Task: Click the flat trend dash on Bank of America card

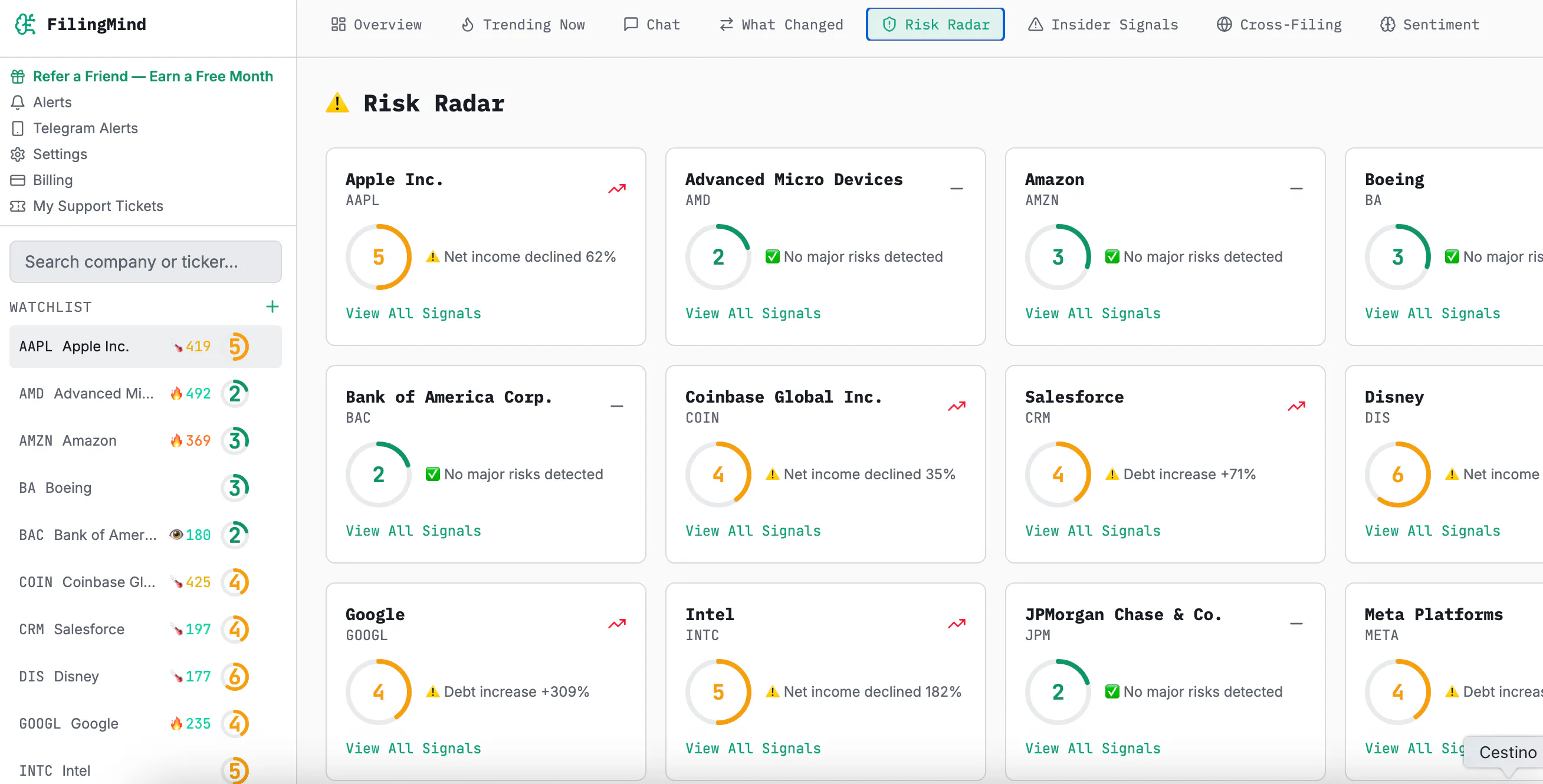Action: [x=617, y=406]
